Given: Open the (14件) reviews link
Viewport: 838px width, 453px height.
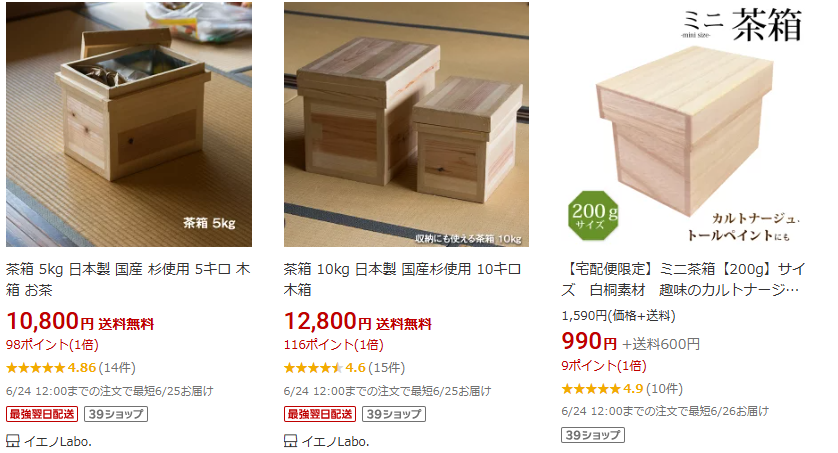Looking at the screenshot, I should tap(118, 368).
